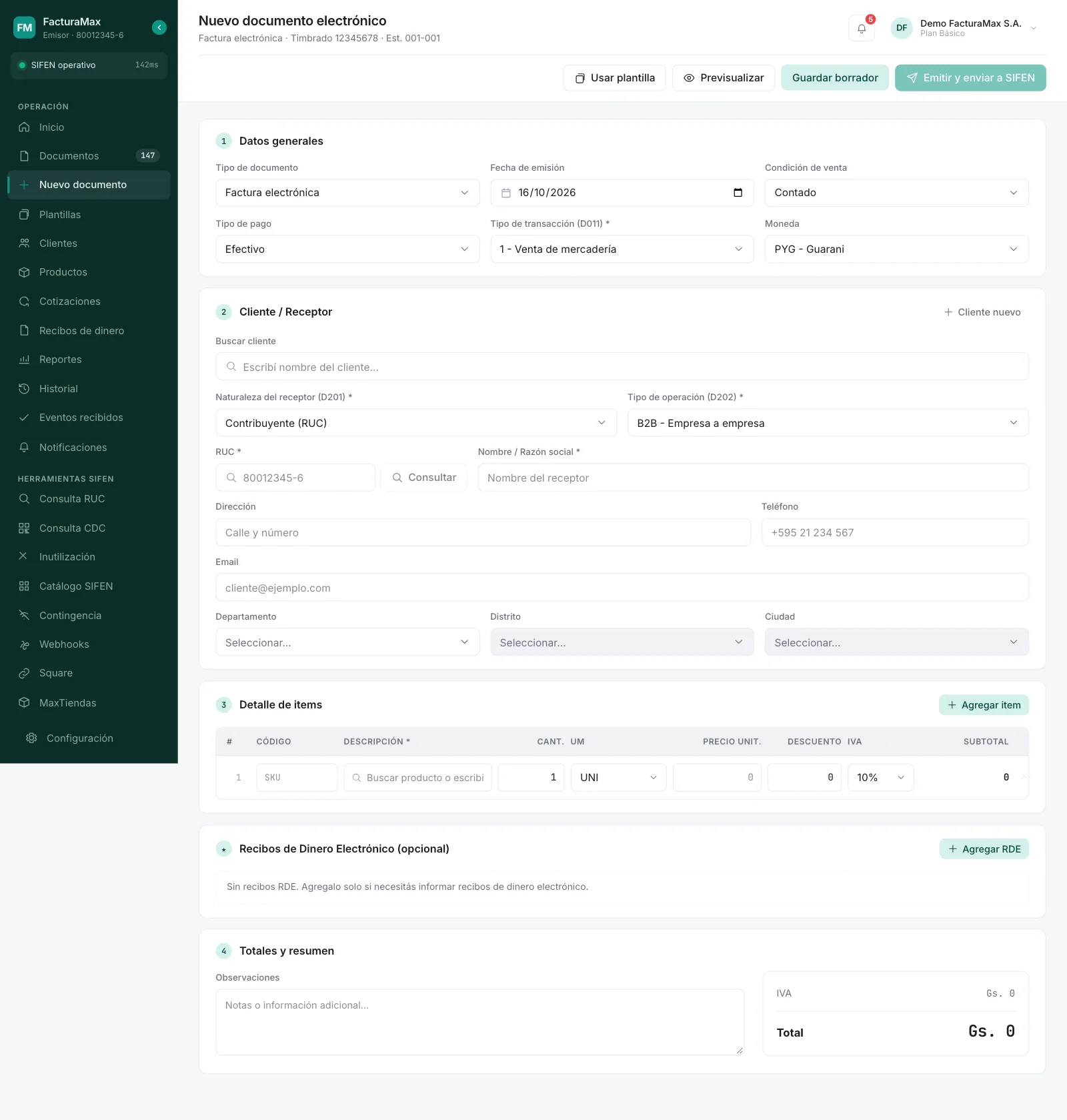The image size is (1067, 1120).
Task: Open Plantillas in the sidebar
Action: [x=89, y=215]
